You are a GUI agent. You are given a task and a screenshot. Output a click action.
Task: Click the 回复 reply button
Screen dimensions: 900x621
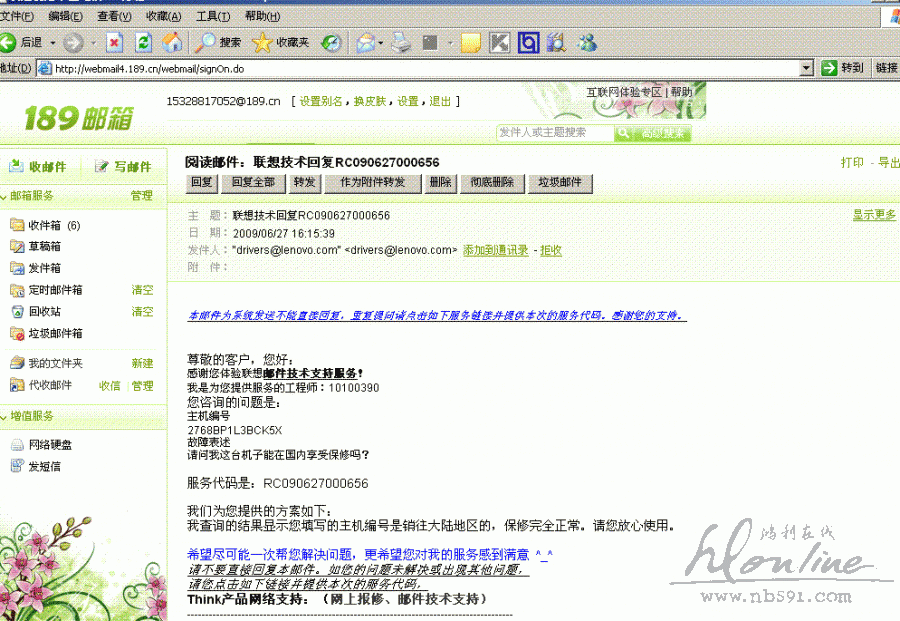click(202, 183)
